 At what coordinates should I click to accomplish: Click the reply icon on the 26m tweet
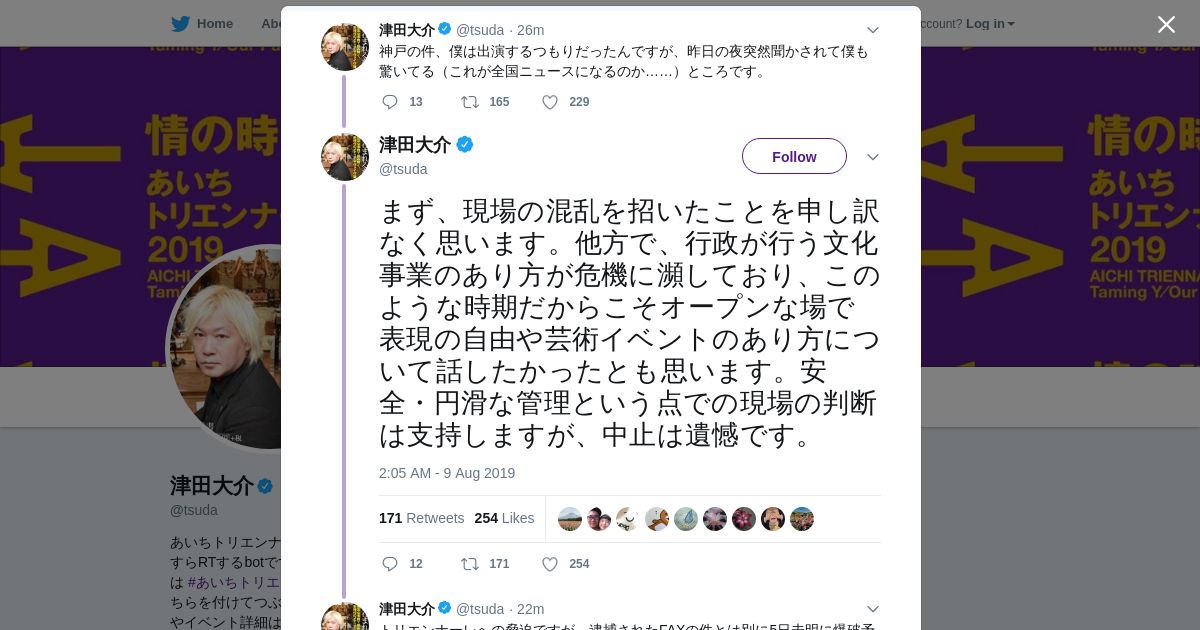[x=390, y=102]
